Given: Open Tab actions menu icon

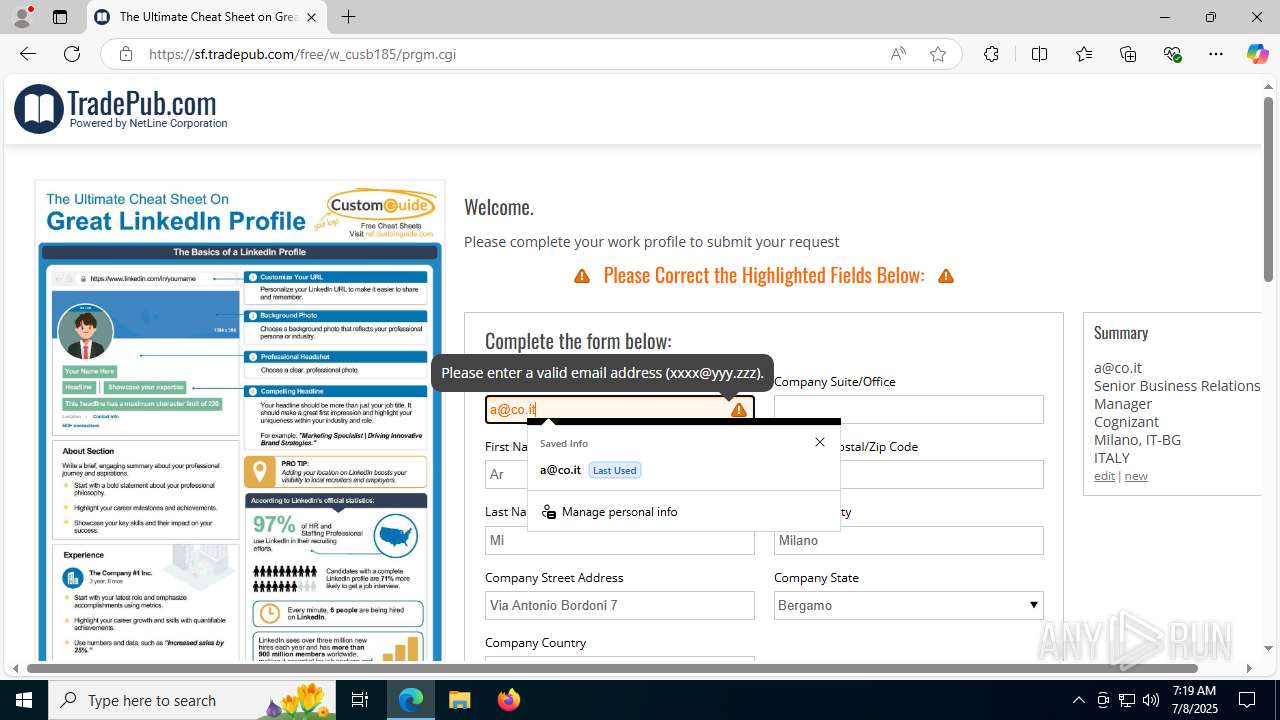Looking at the screenshot, I should (x=60, y=17).
